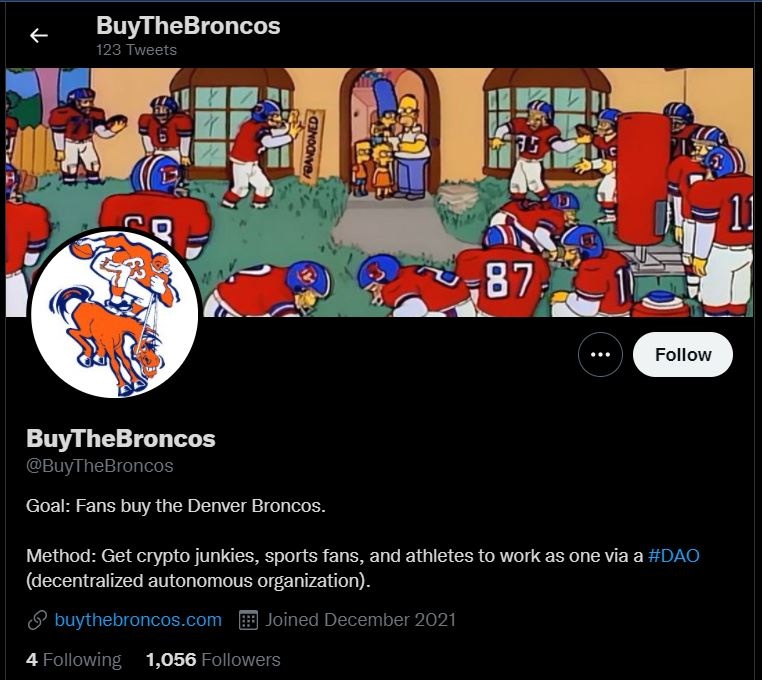Click the @BuyTheBroncos handle text
Image resolution: width=762 pixels, height=680 pixels.
[100, 466]
